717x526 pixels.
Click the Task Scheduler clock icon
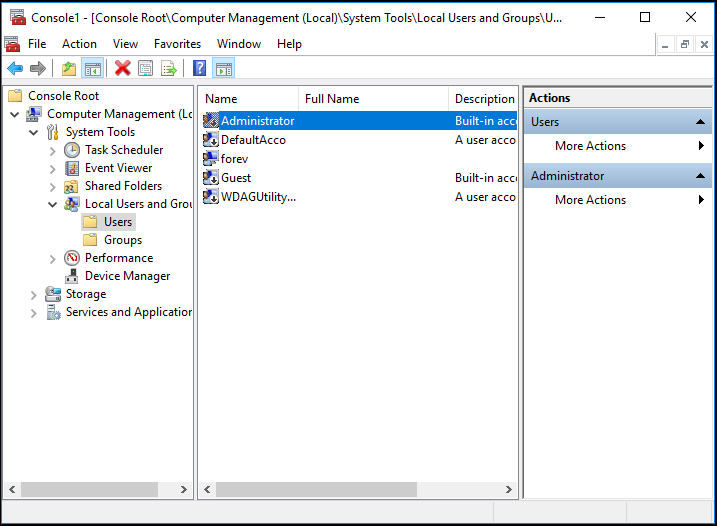(x=72, y=150)
